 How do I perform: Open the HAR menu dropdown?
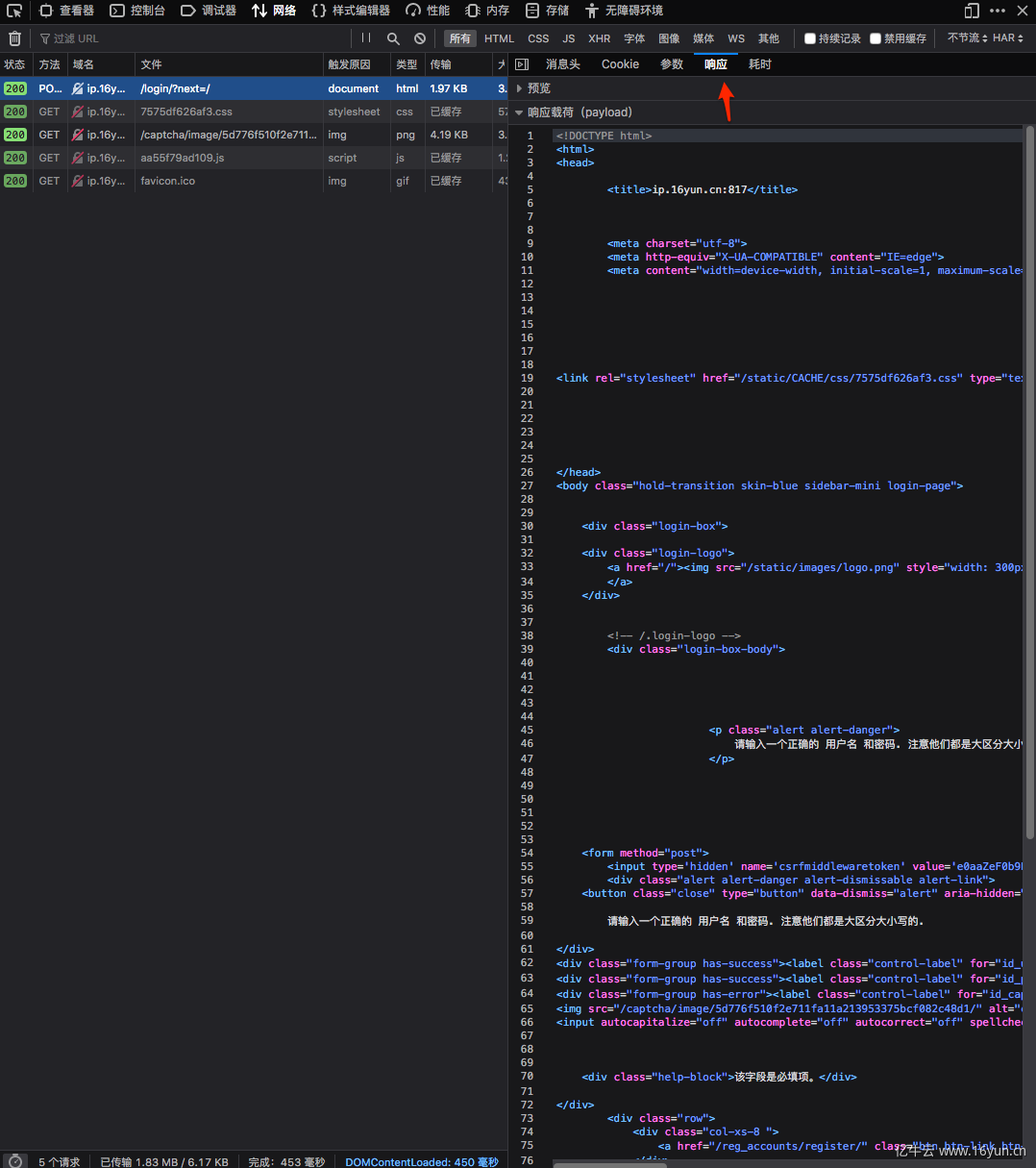tap(1008, 38)
